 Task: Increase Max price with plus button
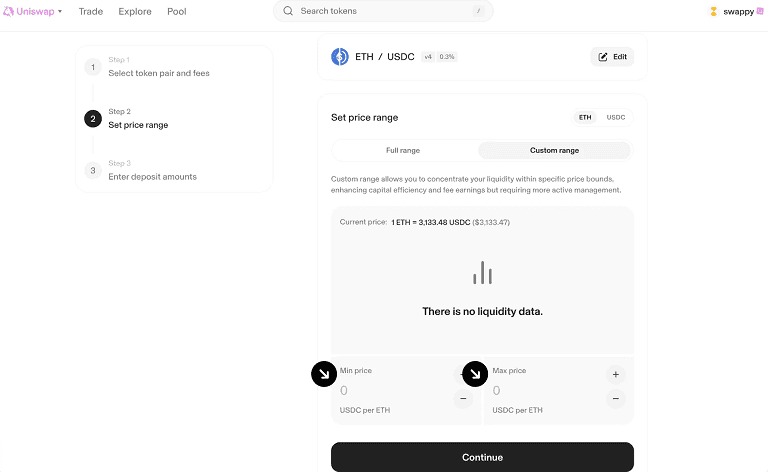pos(616,375)
